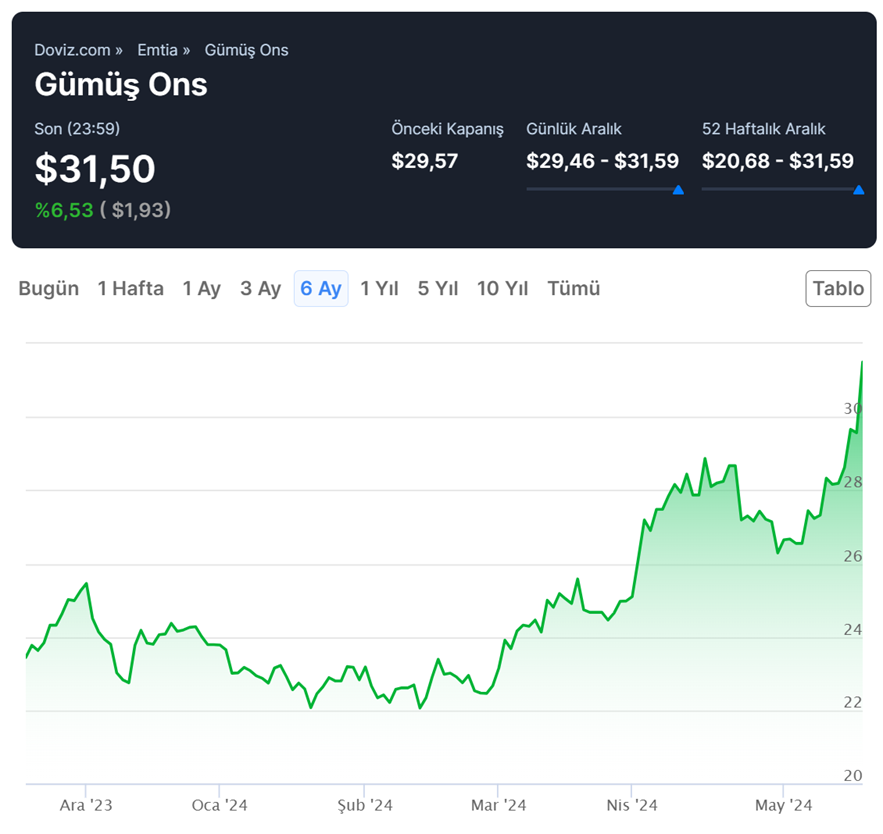Switch to the 1 Yıl range
This screenshot has height=834, width=883.
pyautogui.click(x=379, y=289)
